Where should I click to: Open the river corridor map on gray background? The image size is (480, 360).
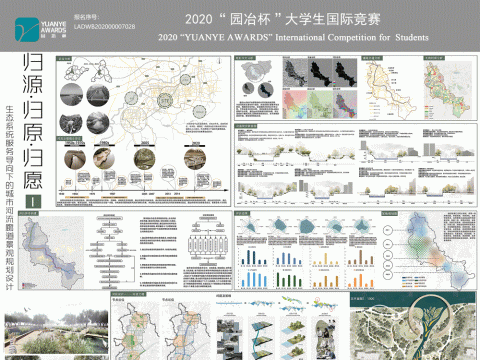52,253
